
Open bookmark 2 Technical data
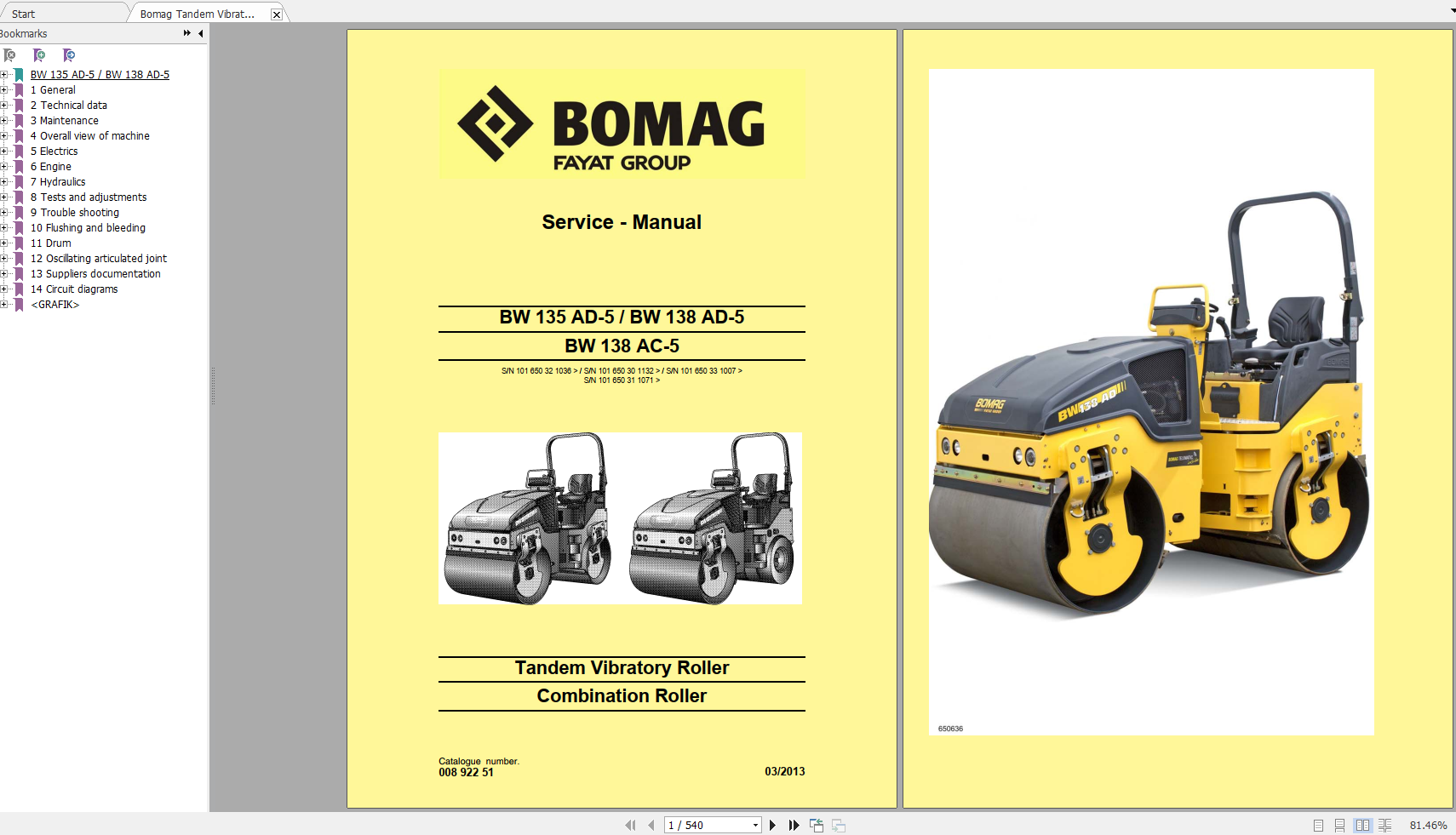(69, 106)
